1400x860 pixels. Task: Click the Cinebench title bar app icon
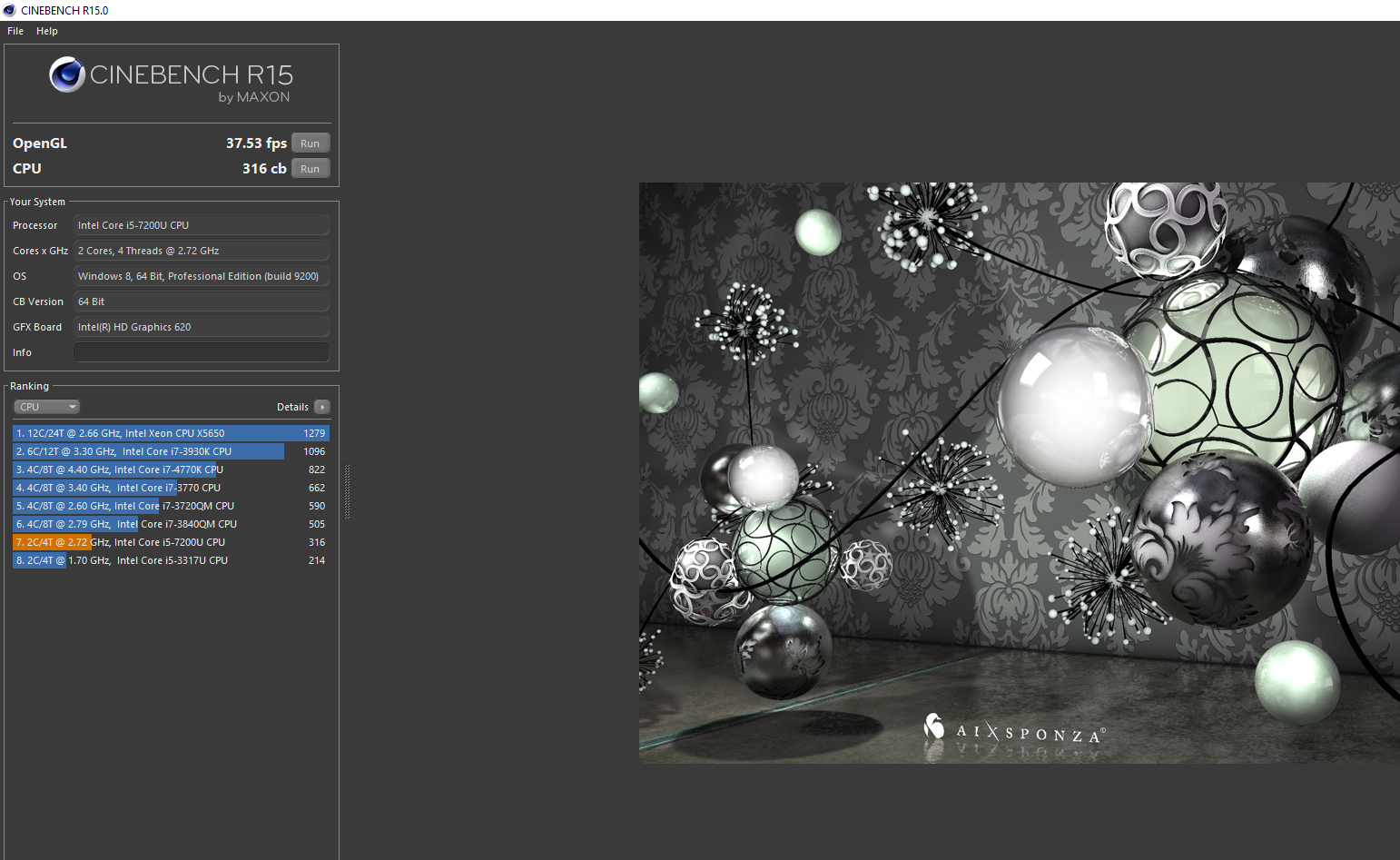[9, 10]
